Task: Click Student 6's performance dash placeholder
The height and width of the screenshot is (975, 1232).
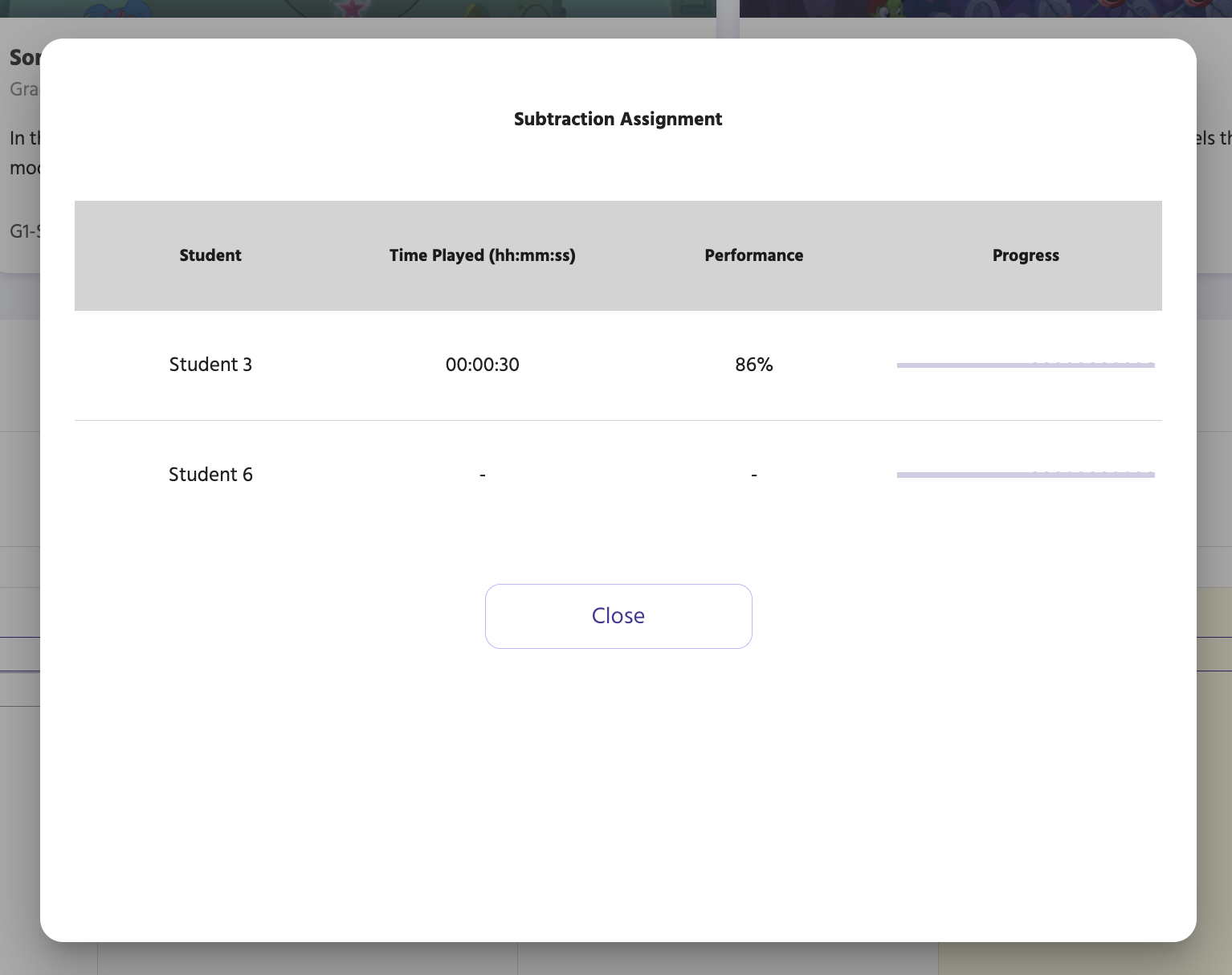Action: click(753, 475)
